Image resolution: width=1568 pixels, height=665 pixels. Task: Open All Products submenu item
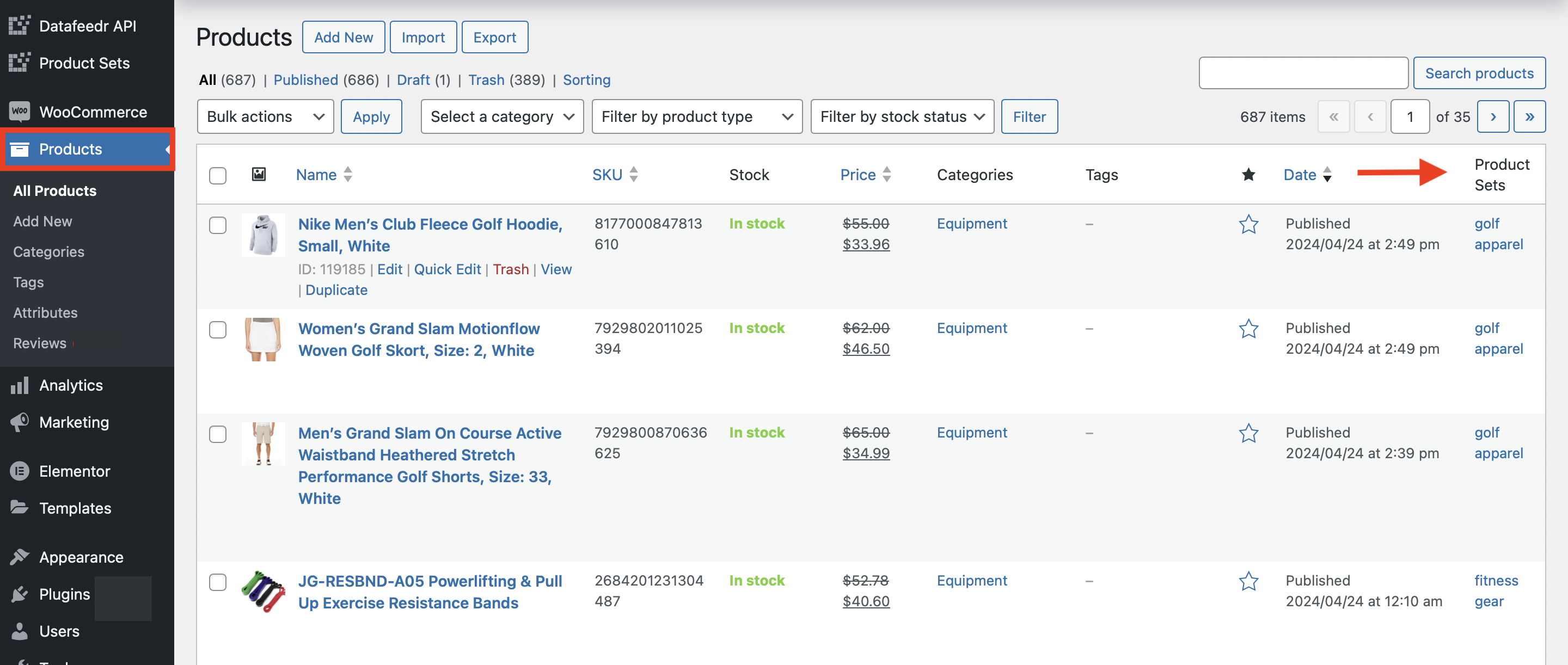pos(55,190)
